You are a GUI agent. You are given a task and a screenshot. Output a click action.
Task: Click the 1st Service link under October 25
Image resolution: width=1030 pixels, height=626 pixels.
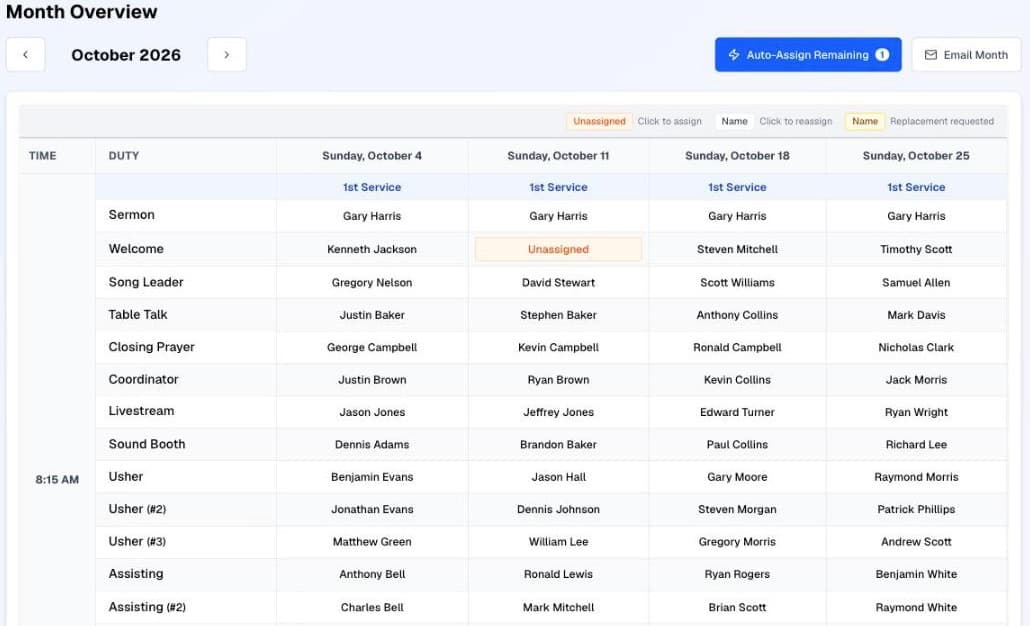[x=916, y=187]
